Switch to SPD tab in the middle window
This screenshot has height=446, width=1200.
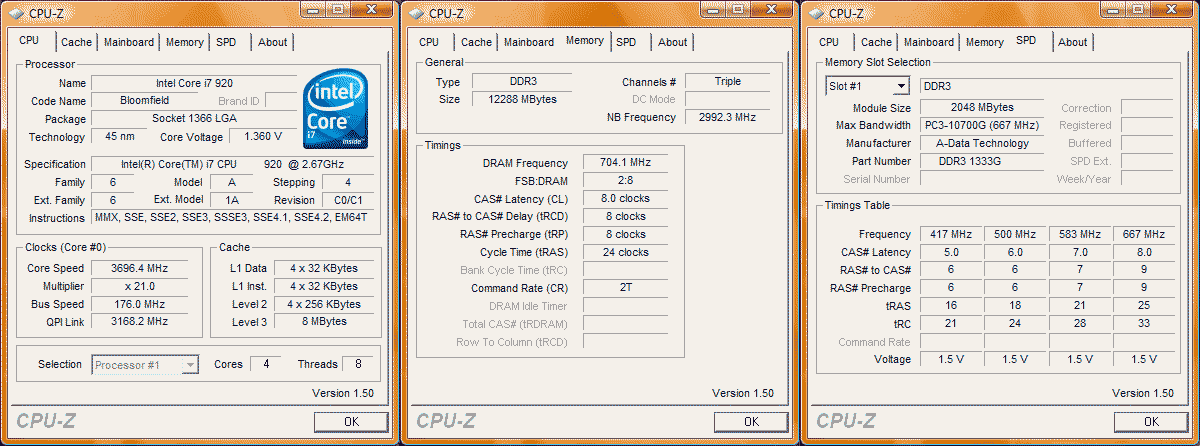[x=627, y=42]
